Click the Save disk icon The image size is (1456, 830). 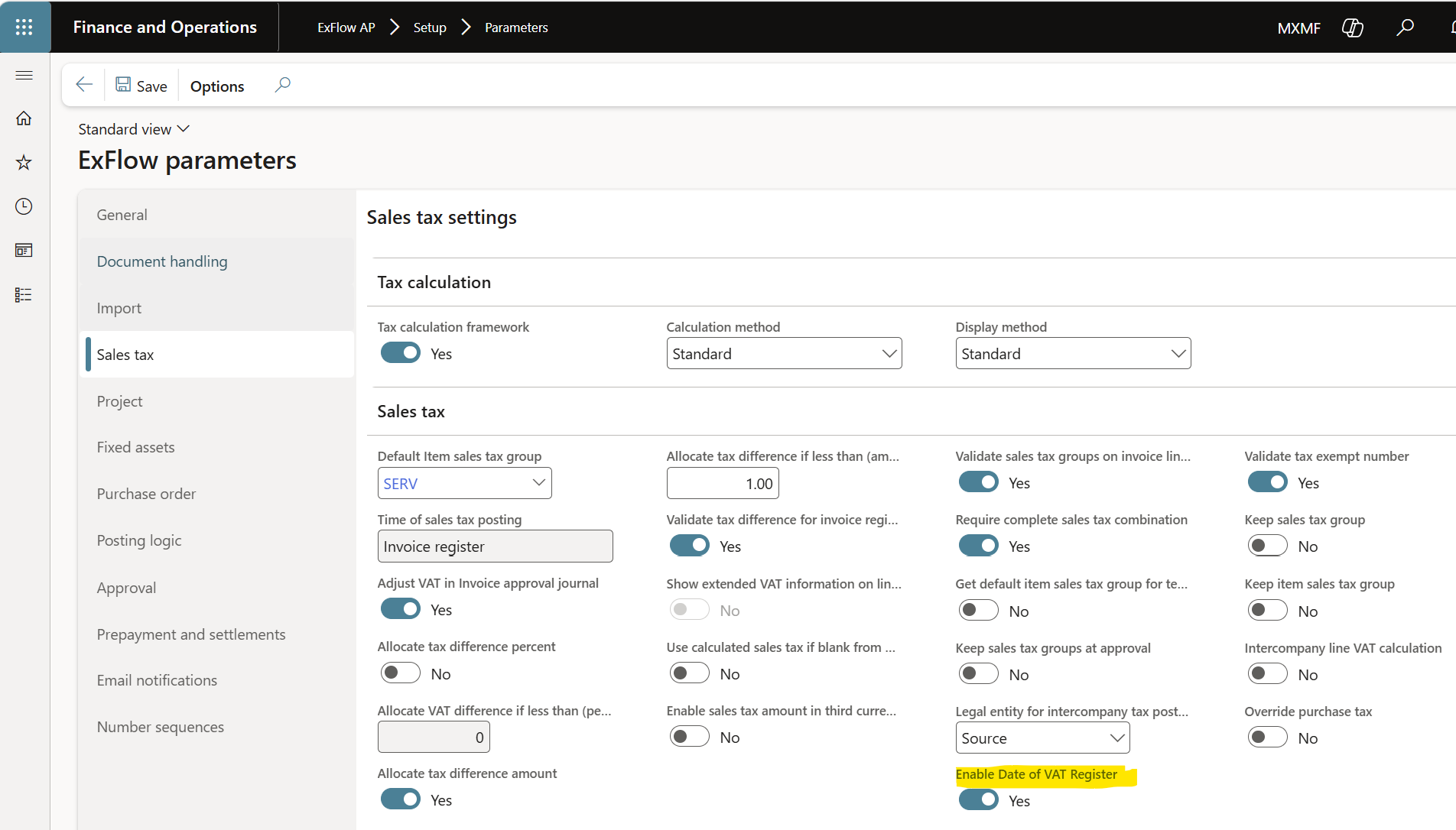(123, 85)
